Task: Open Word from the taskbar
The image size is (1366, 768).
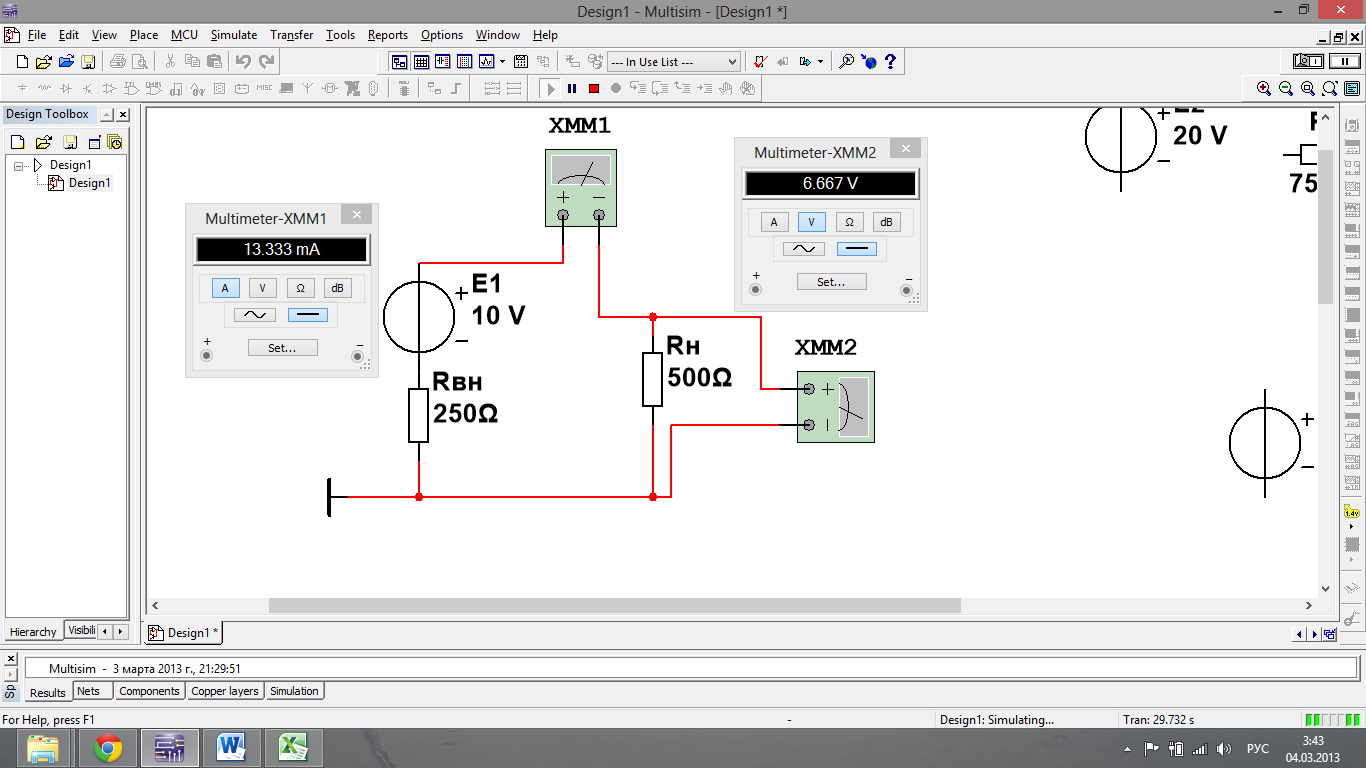Action: tap(231, 748)
